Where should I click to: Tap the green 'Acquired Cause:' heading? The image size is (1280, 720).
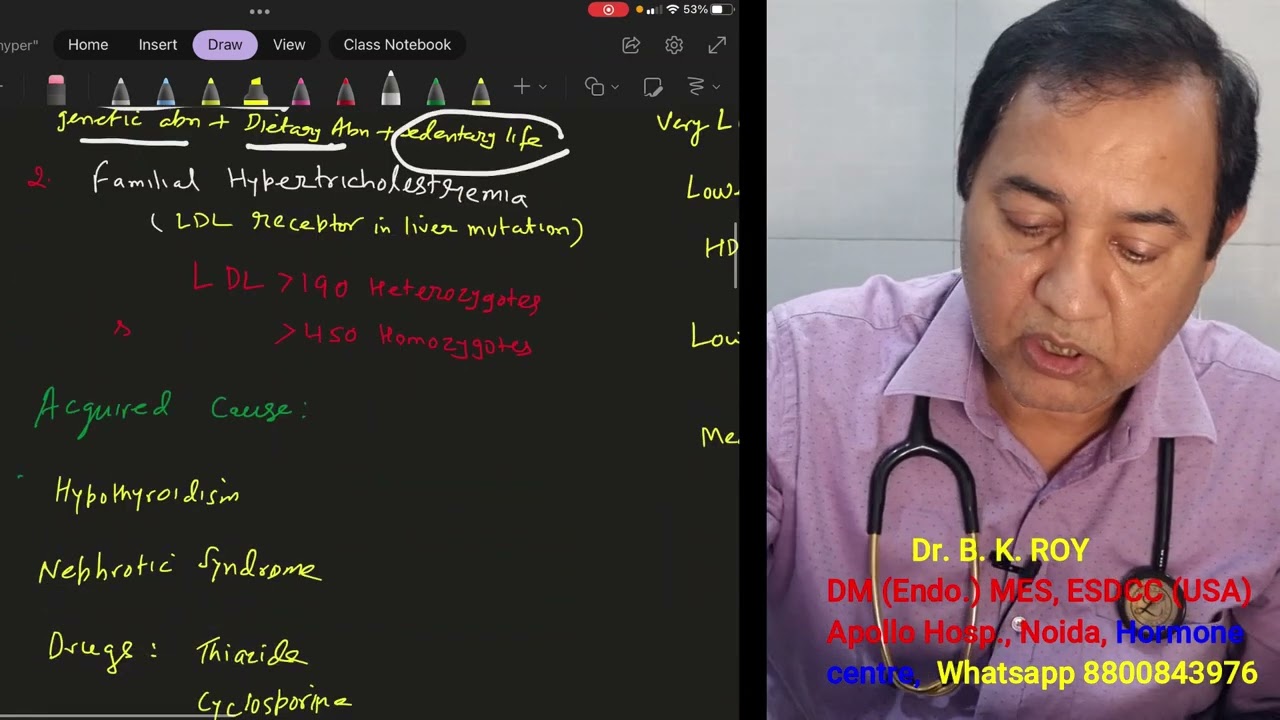[172, 408]
